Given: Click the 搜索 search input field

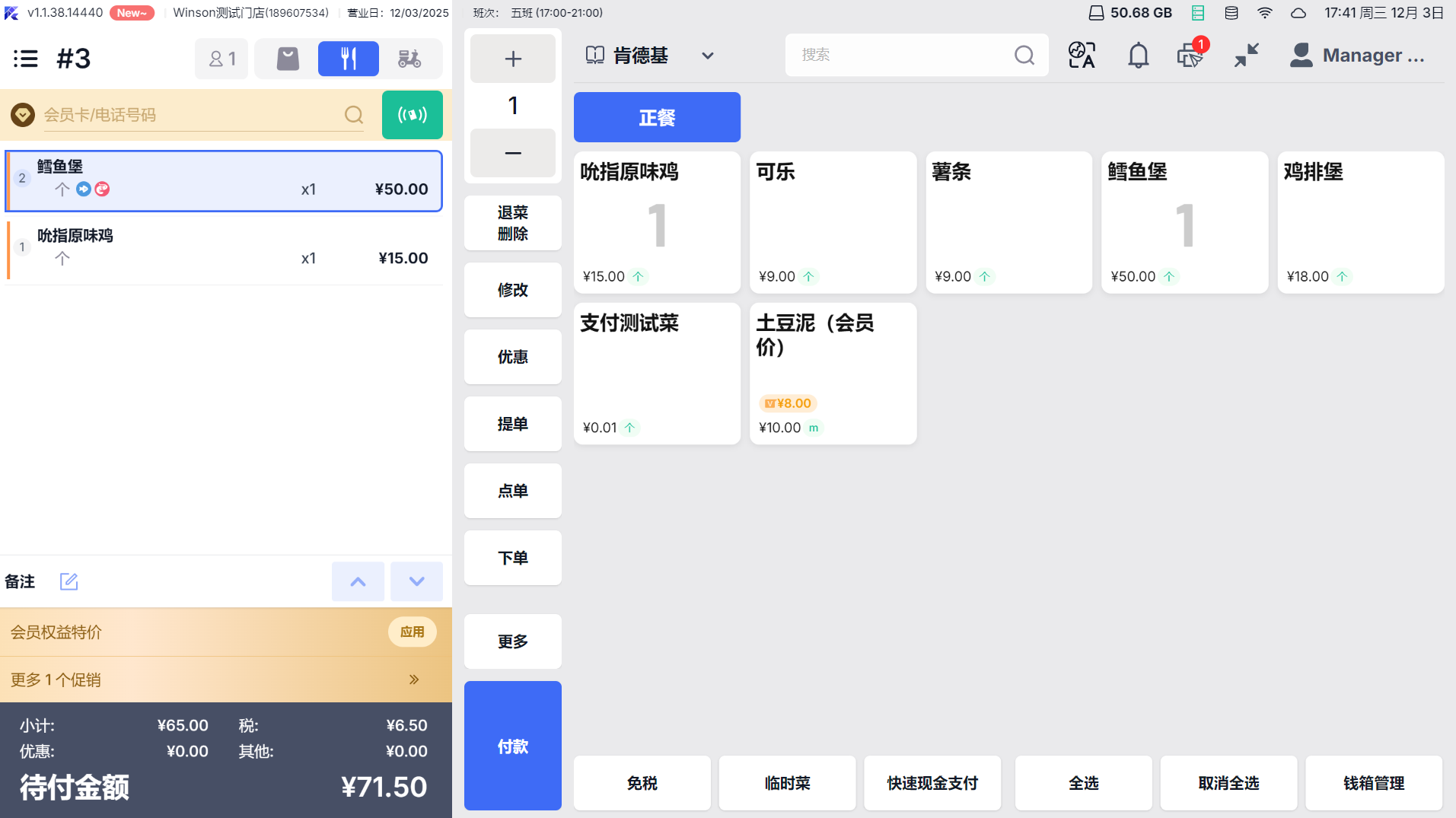Looking at the screenshot, I should point(902,55).
